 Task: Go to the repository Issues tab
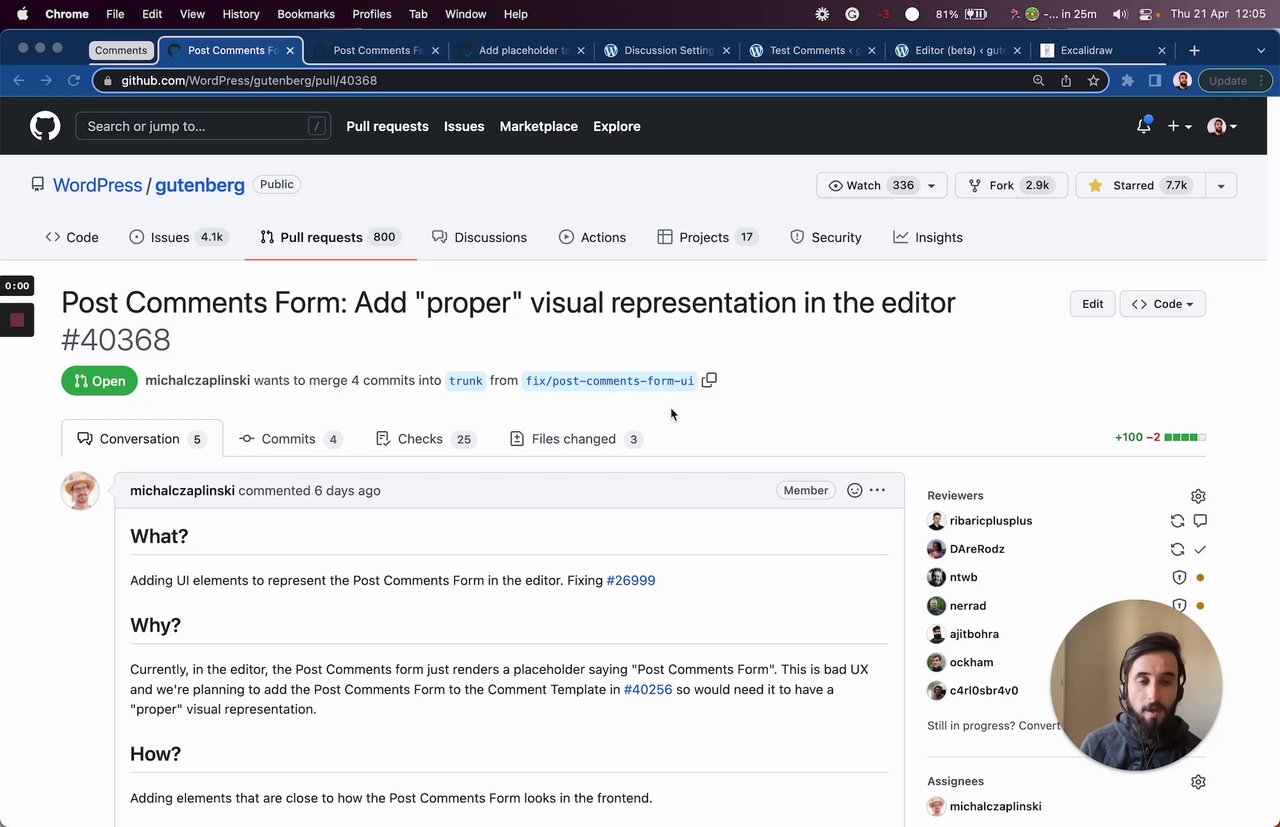(179, 237)
